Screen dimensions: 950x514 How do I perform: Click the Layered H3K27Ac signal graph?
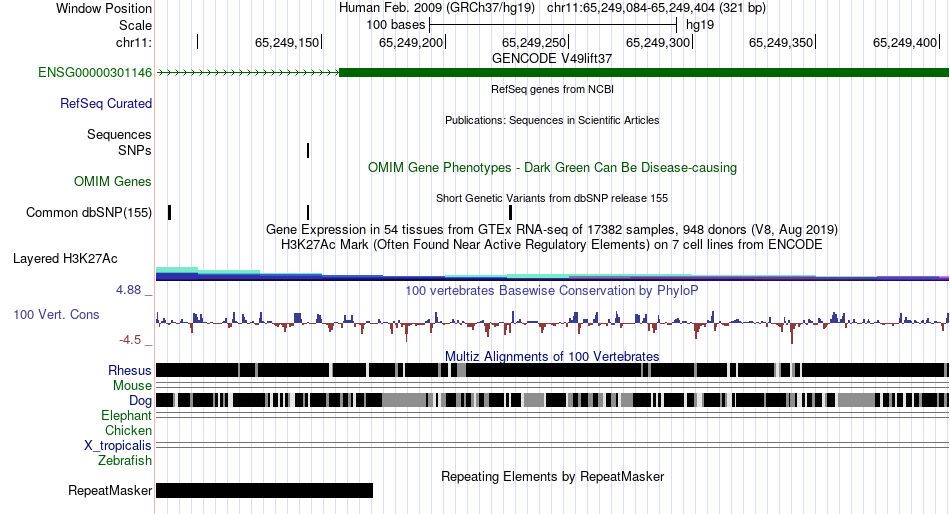tap(552, 274)
